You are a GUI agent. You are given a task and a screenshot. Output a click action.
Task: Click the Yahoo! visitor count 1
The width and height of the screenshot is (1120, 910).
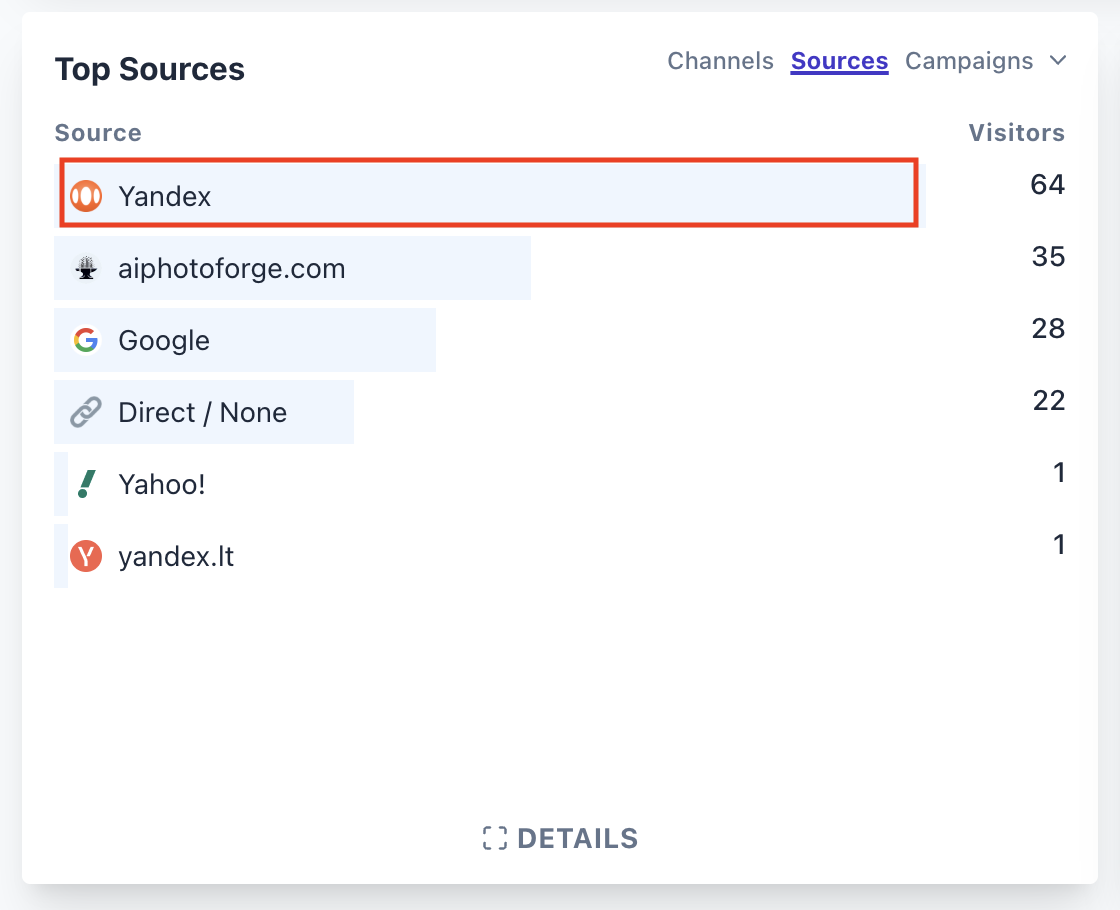tap(1059, 473)
